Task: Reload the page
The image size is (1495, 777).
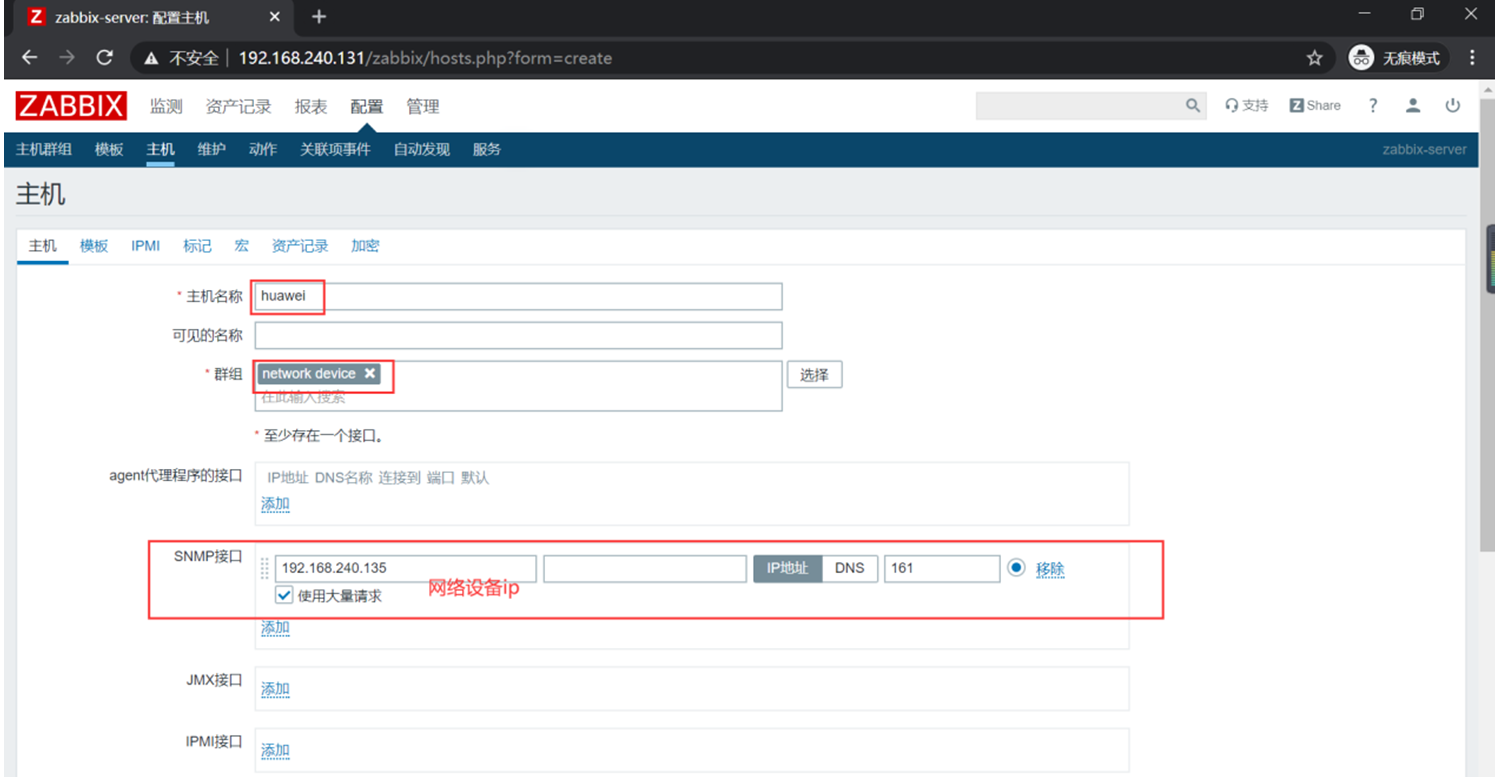Action: pos(104,58)
